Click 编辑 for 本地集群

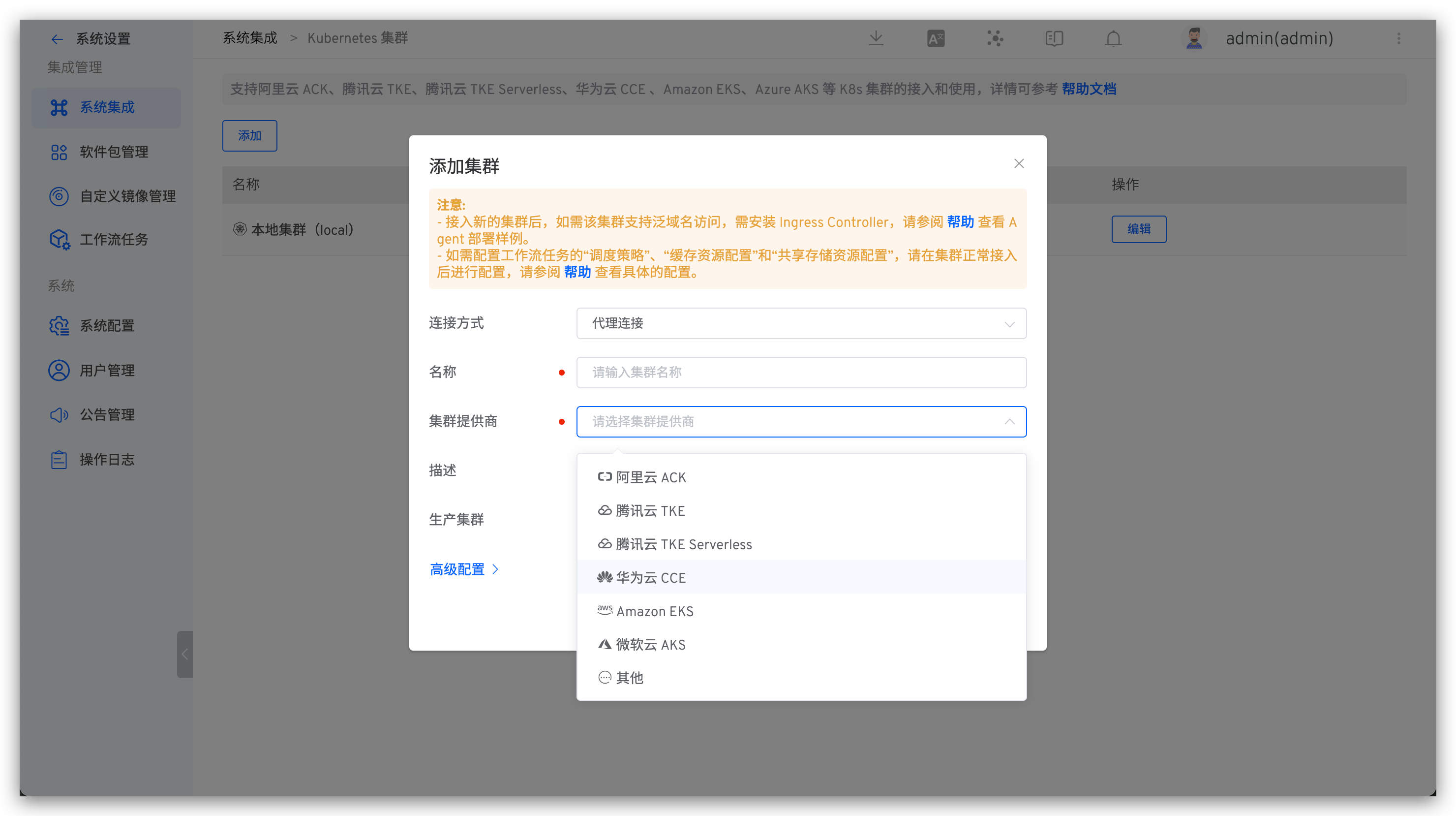[x=1138, y=229]
